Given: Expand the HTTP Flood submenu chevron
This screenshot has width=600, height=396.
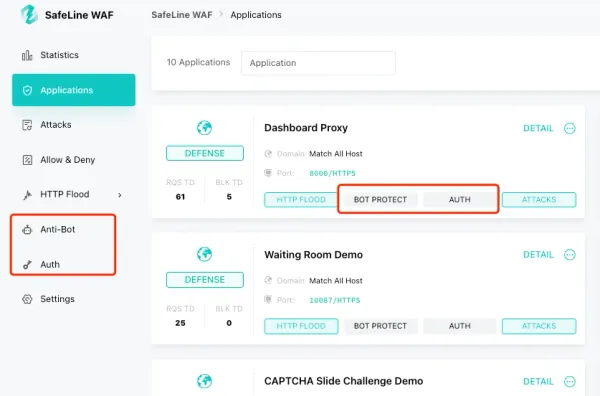Looking at the screenshot, I should (x=120, y=195).
